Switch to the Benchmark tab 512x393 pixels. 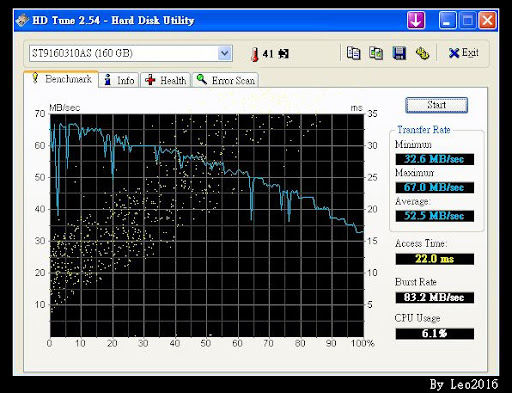61,79
